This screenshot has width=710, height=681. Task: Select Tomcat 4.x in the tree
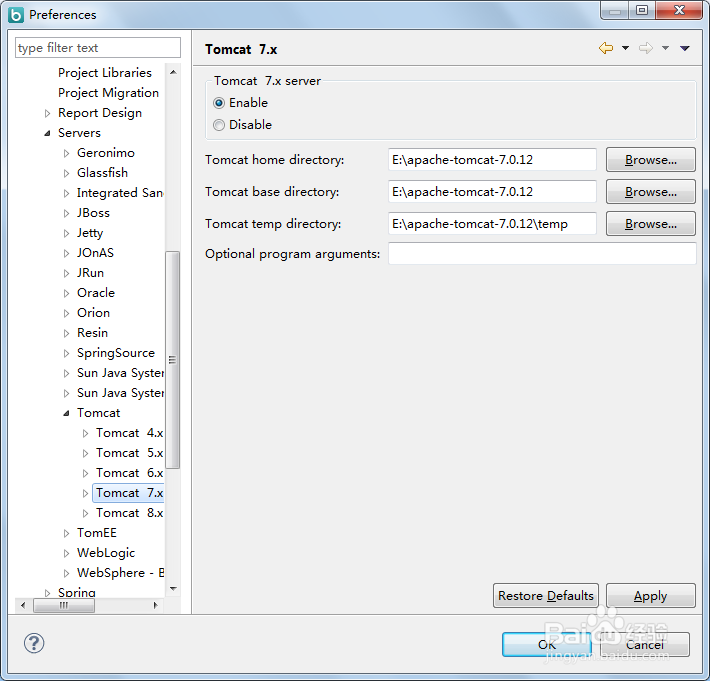click(x=130, y=433)
